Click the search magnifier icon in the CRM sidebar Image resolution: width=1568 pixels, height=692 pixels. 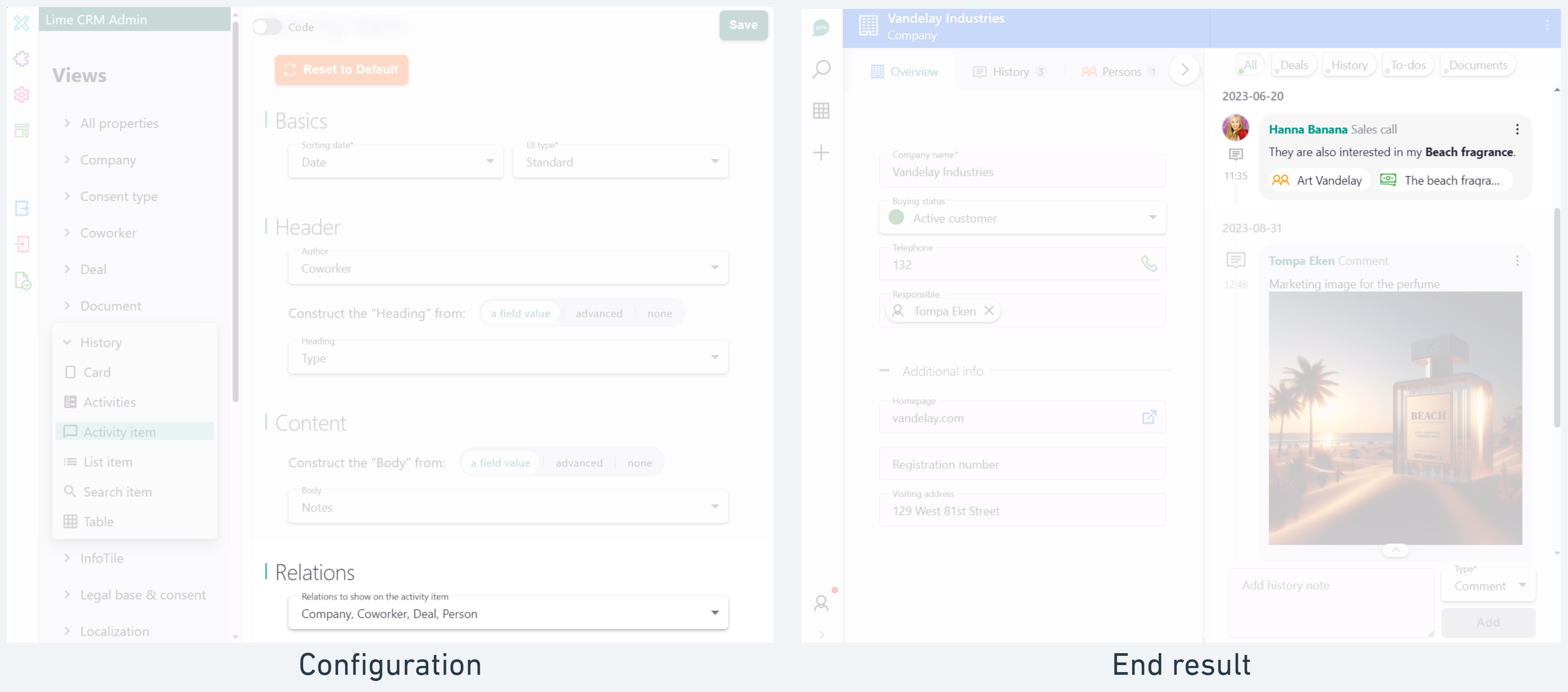coord(821,69)
